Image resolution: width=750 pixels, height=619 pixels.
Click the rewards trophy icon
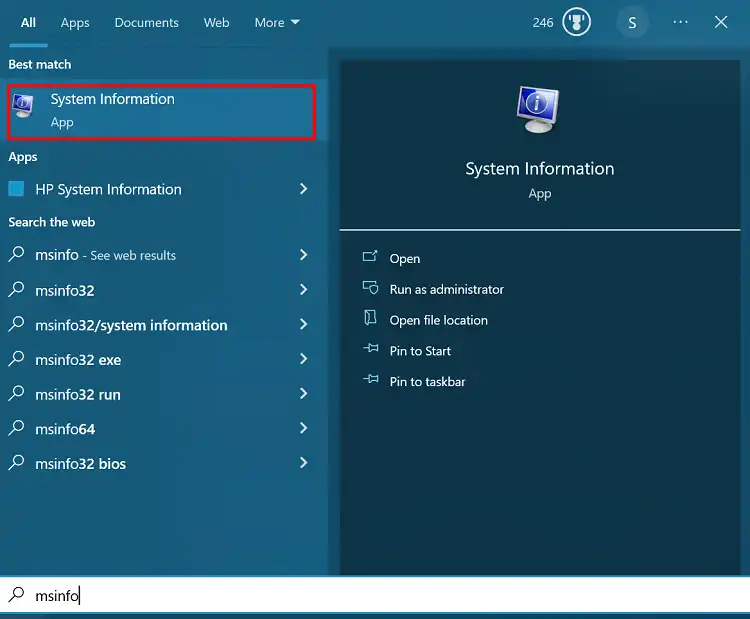576,22
